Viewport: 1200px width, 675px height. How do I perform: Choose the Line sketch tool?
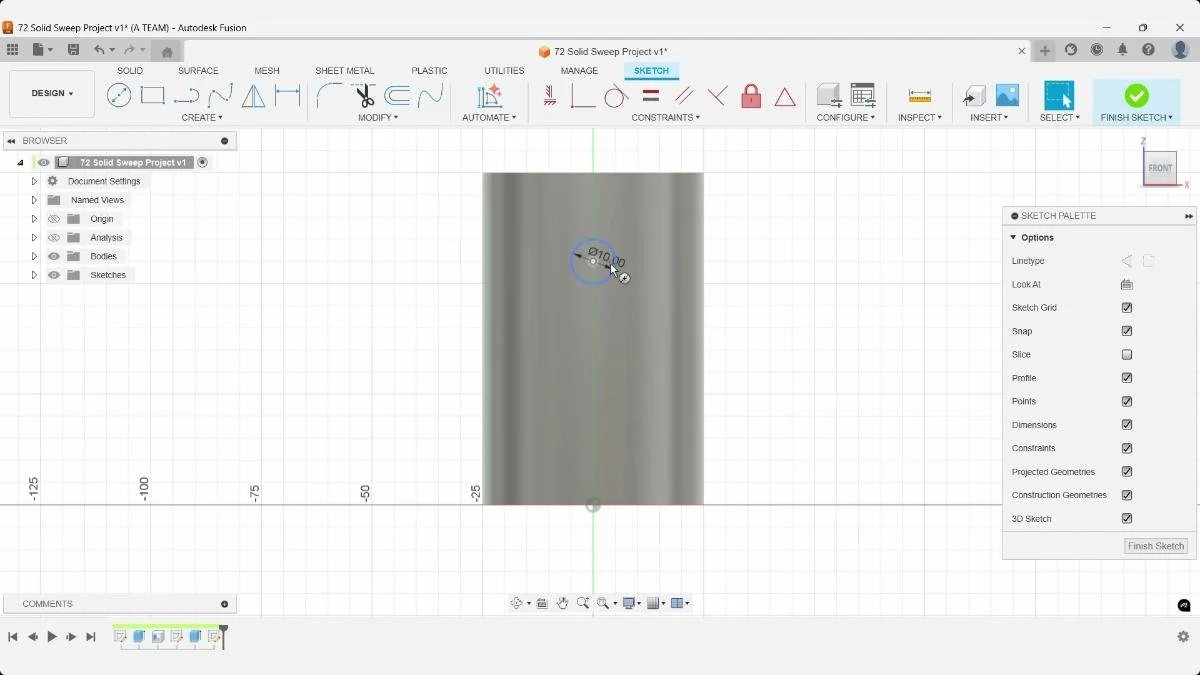[x=186, y=96]
